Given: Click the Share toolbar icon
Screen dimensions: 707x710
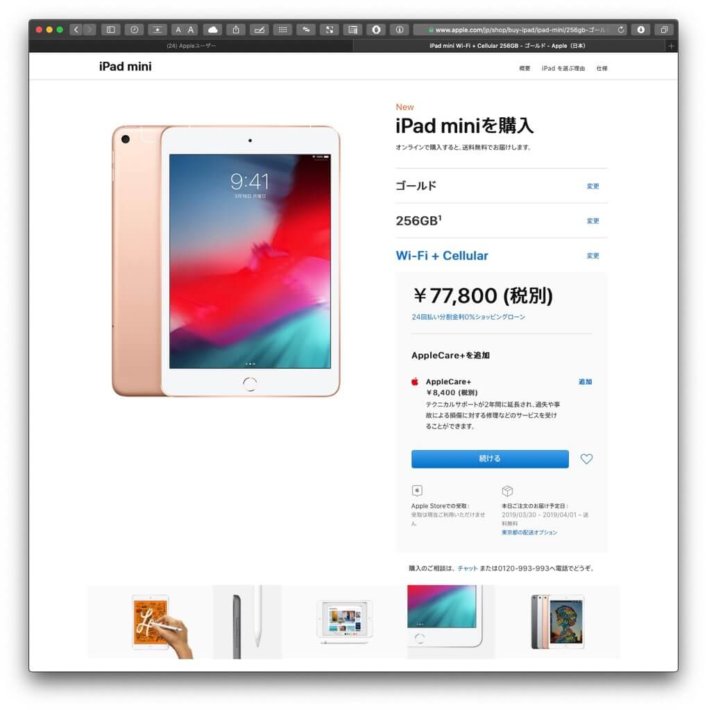Looking at the screenshot, I should [236, 30].
